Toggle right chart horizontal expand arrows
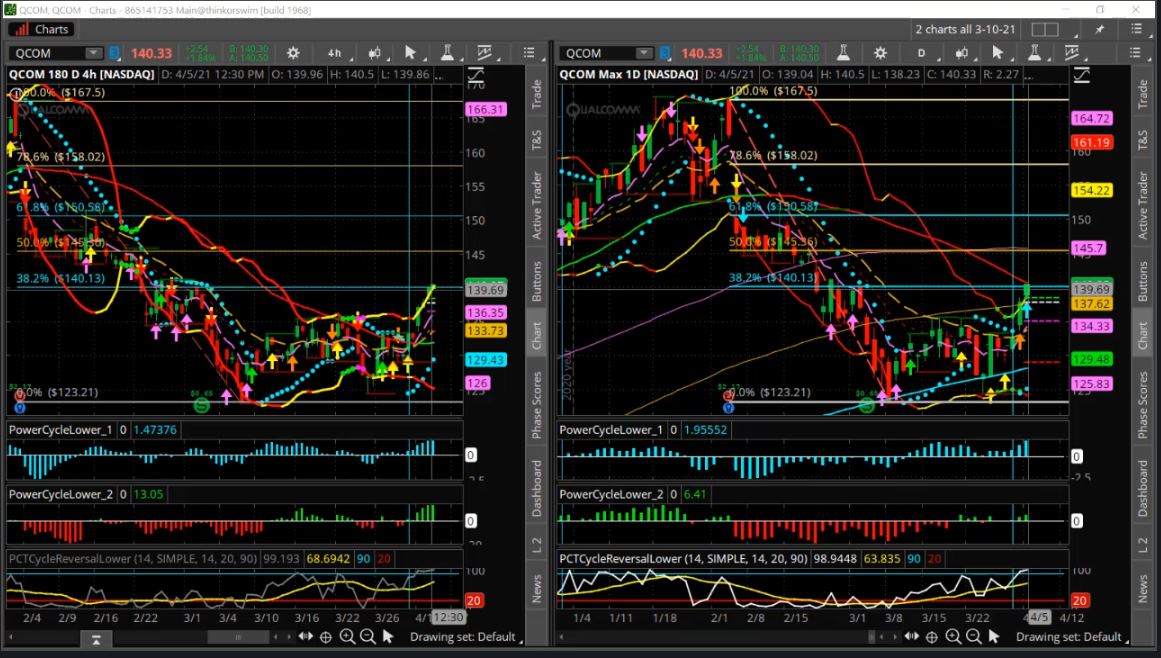 point(911,637)
